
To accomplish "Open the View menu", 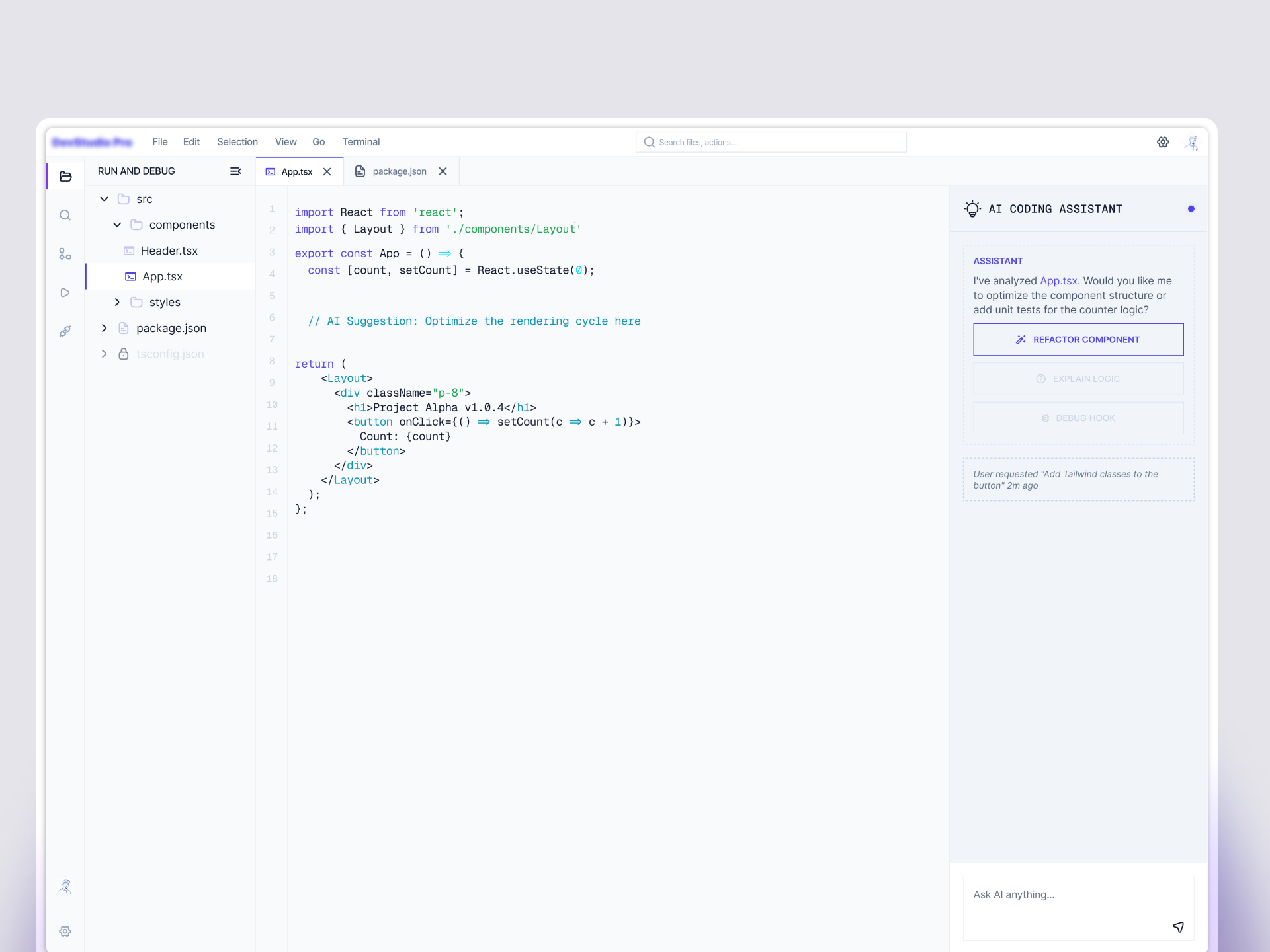I will (x=286, y=142).
